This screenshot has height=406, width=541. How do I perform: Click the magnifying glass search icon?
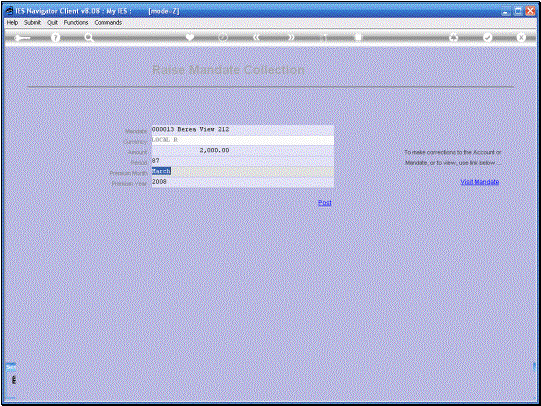pyautogui.click(x=89, y=38)
